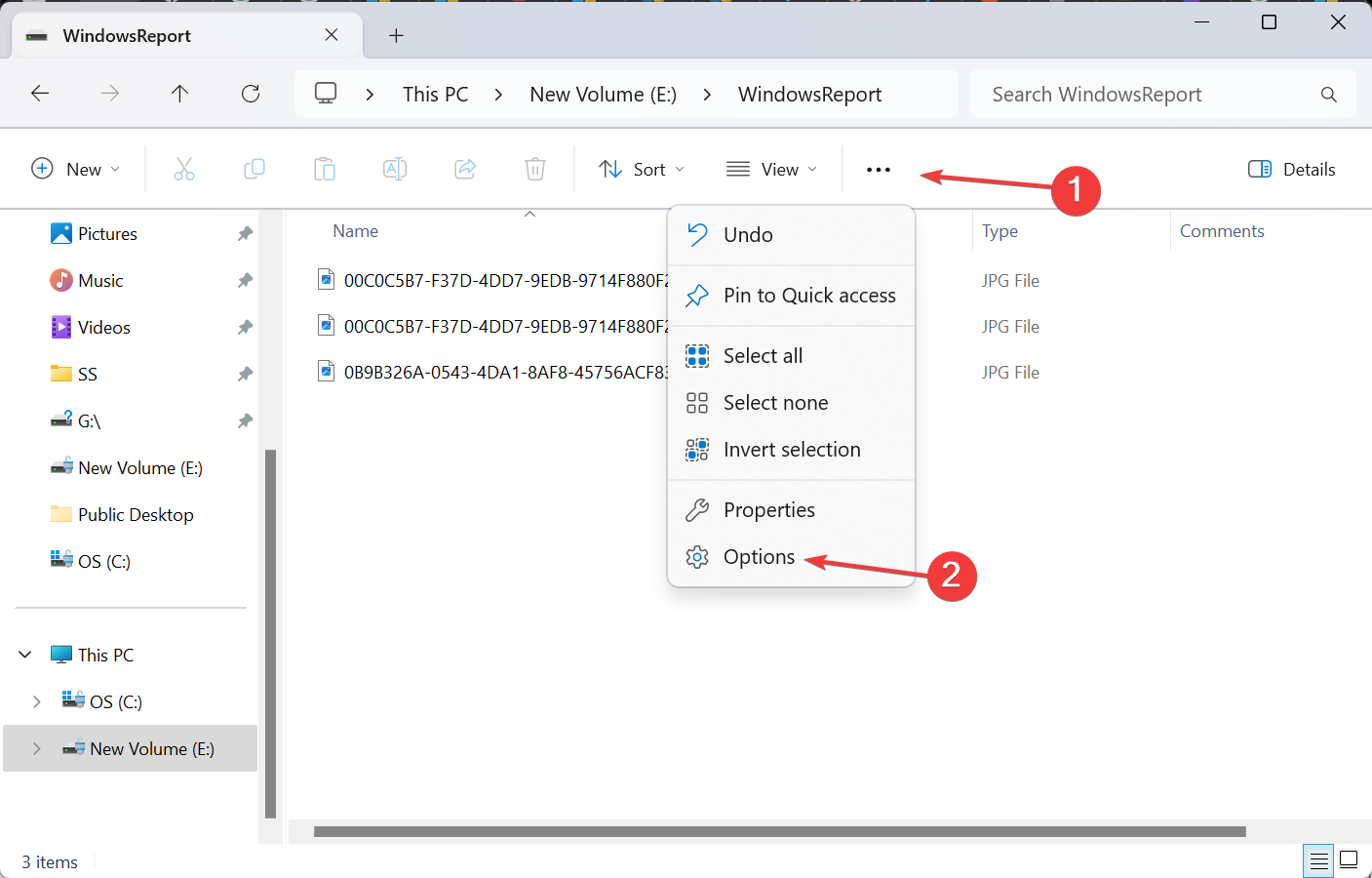Unpin Videos from Quick access

pos(245,327)
